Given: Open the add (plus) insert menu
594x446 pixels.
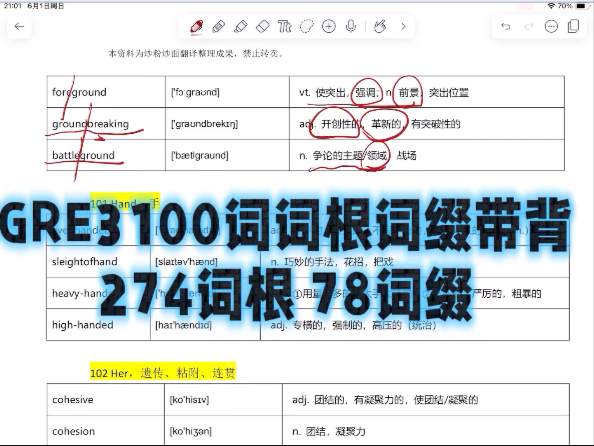Looking at the screenshot, I should tap(328, 27).
